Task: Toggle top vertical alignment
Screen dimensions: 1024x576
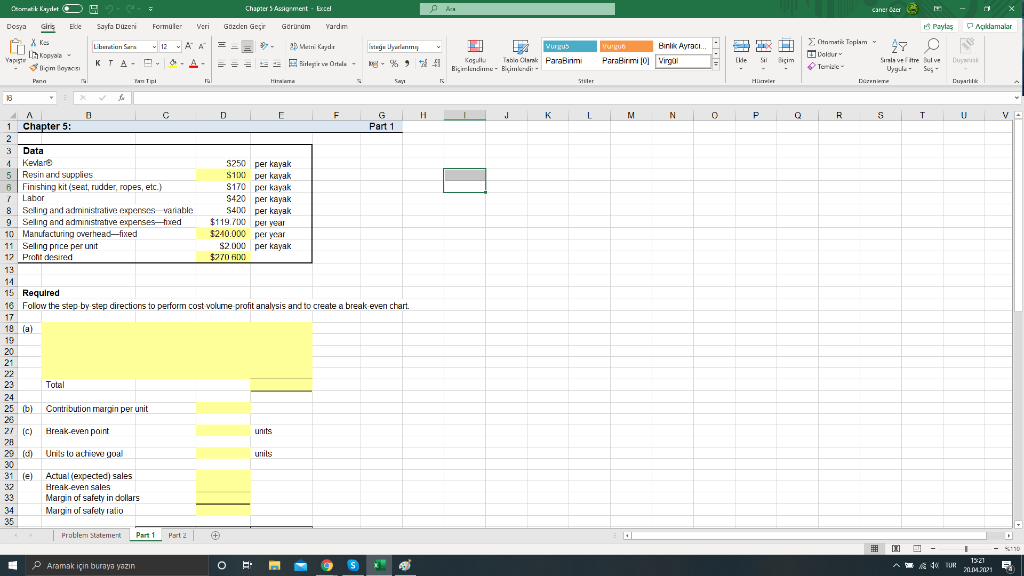Action: point(222,46)
